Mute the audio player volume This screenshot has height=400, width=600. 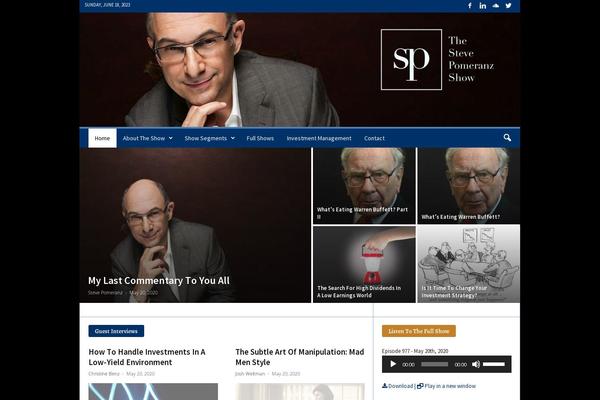click(476, 364)
